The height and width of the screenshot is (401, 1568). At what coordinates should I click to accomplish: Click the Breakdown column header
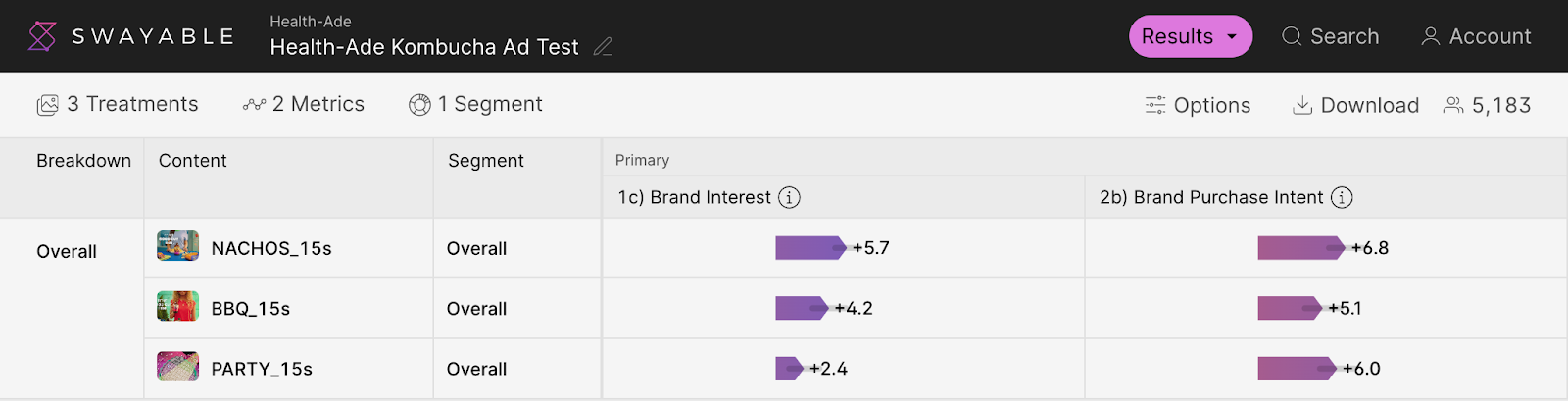coord(83,161)
